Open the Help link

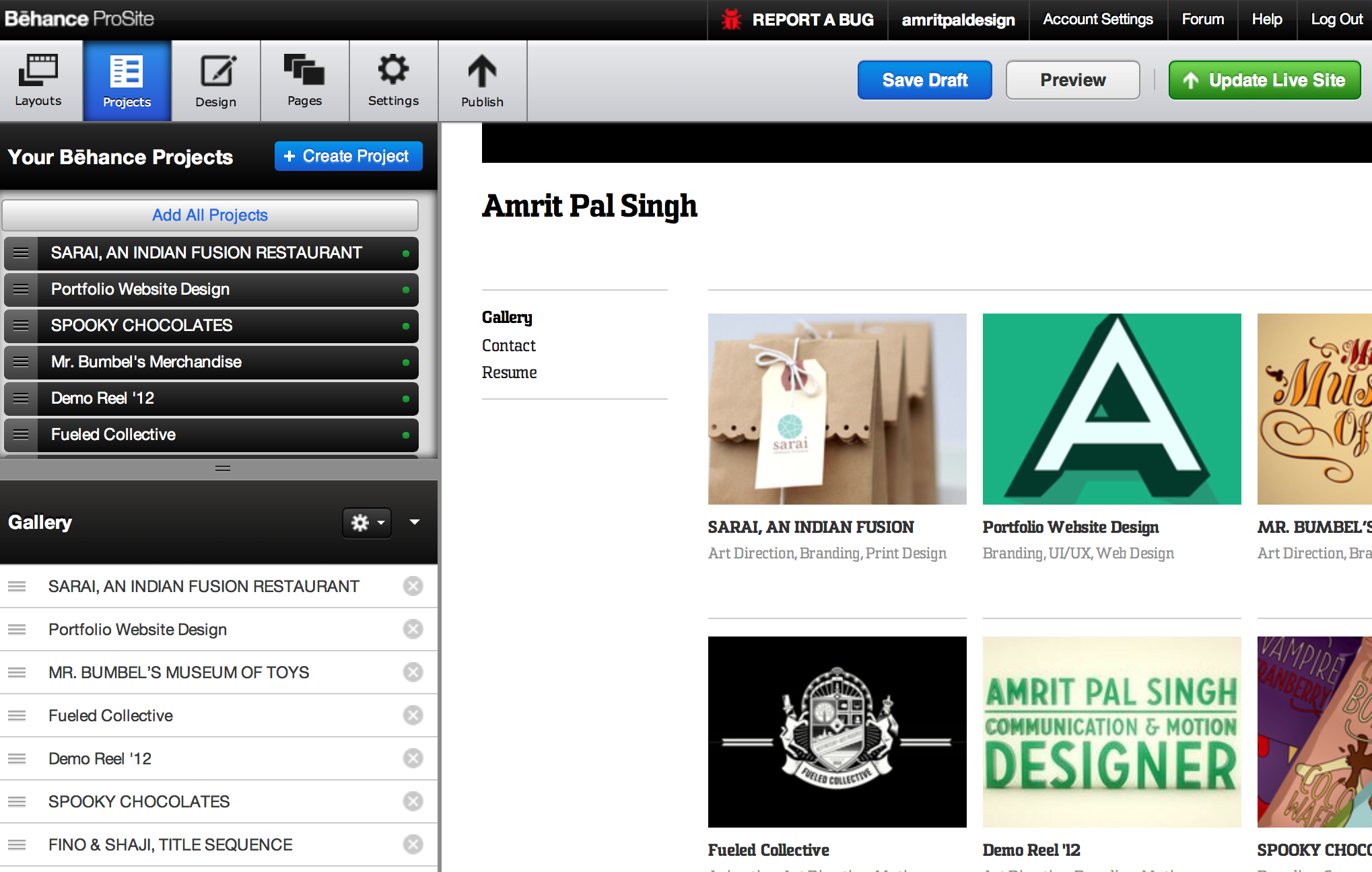(x=1267, y=20)
